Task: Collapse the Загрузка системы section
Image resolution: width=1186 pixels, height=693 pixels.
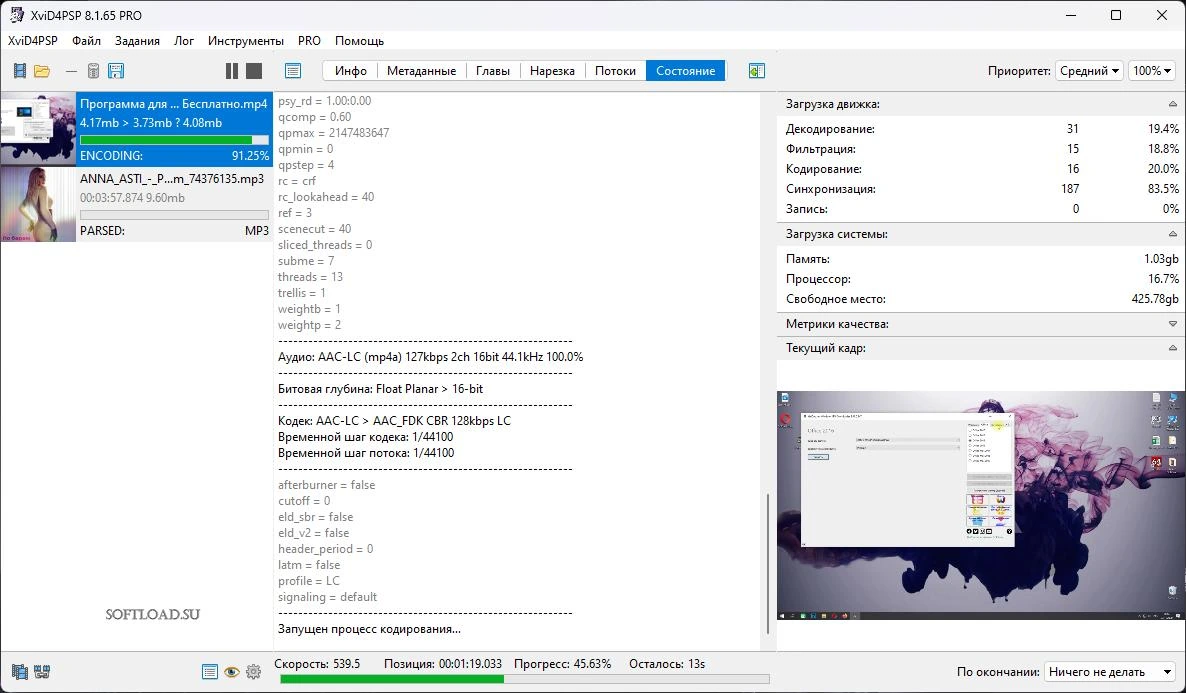Action: point(1172,235)
